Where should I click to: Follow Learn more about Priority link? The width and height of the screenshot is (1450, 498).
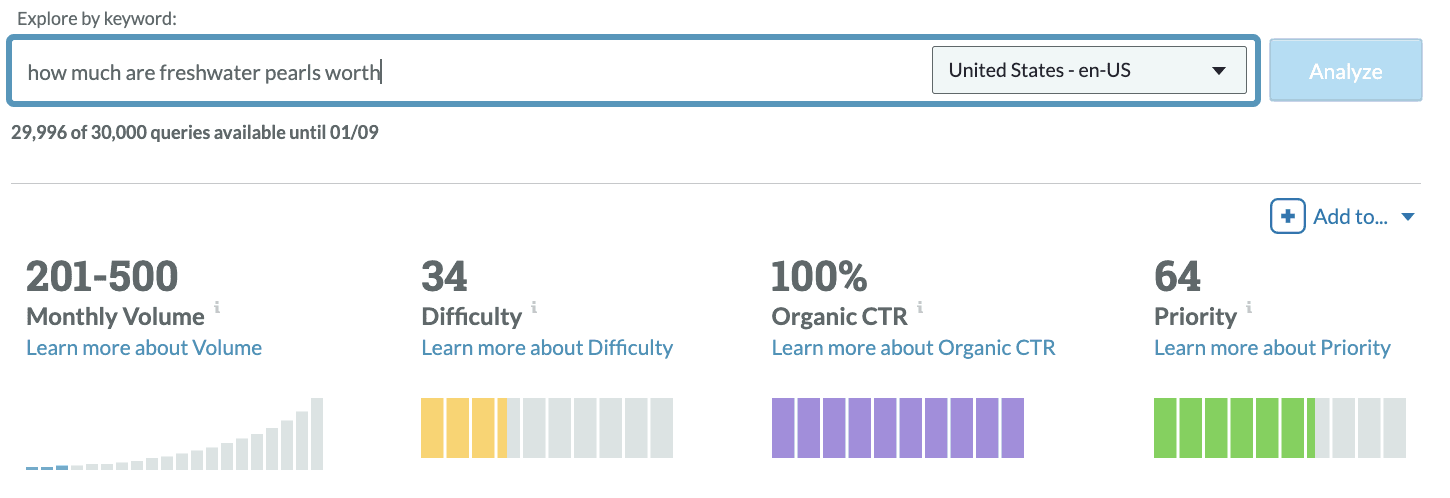(x=1272, y=348)
